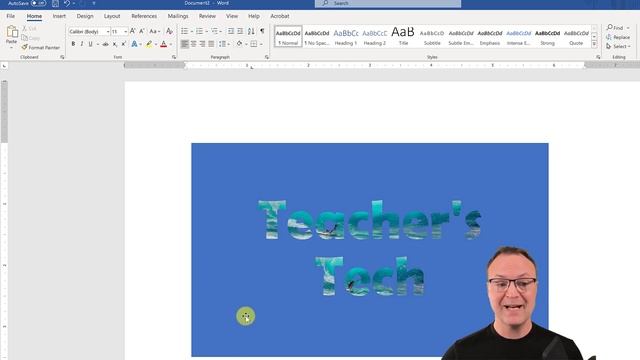Click Decrease Indent icon
640x360 pixels.
click(231, 31)
